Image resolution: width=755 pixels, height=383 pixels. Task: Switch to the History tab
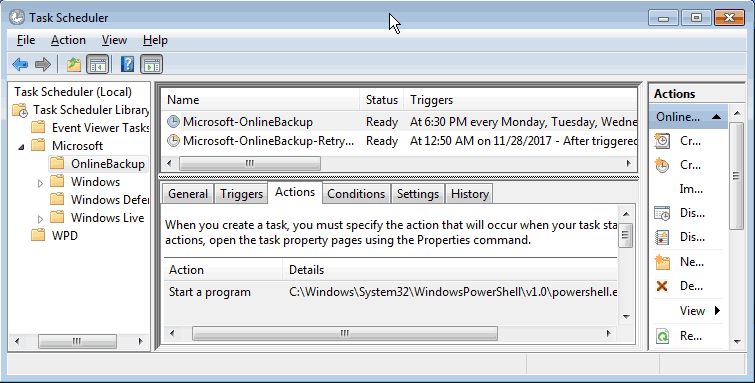click(x=469, y=194)
